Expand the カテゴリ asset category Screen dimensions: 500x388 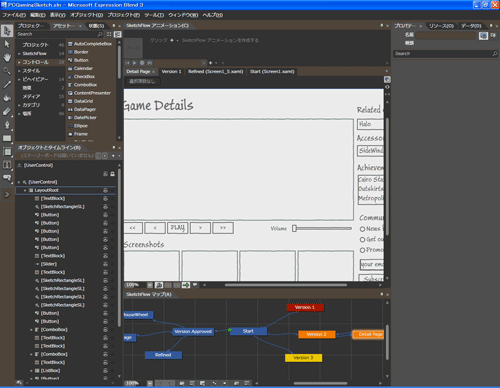[x=19, y=105]
